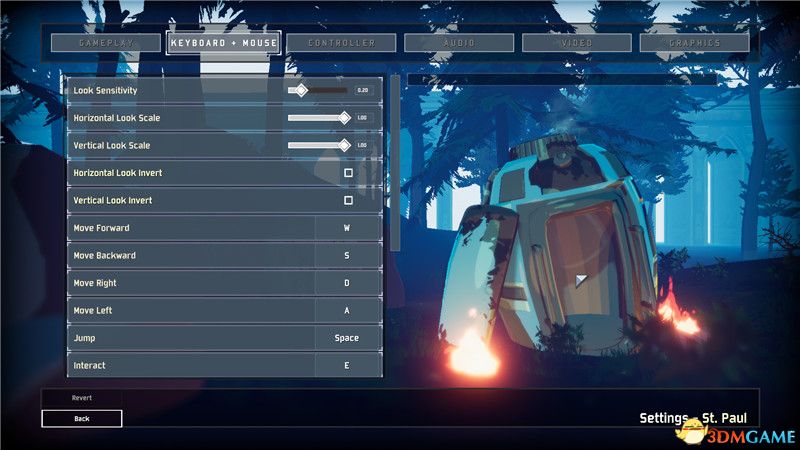The image size is (800, 450).
Task: Click the Horizontal Look Scale value field
Action: (363, 118)
